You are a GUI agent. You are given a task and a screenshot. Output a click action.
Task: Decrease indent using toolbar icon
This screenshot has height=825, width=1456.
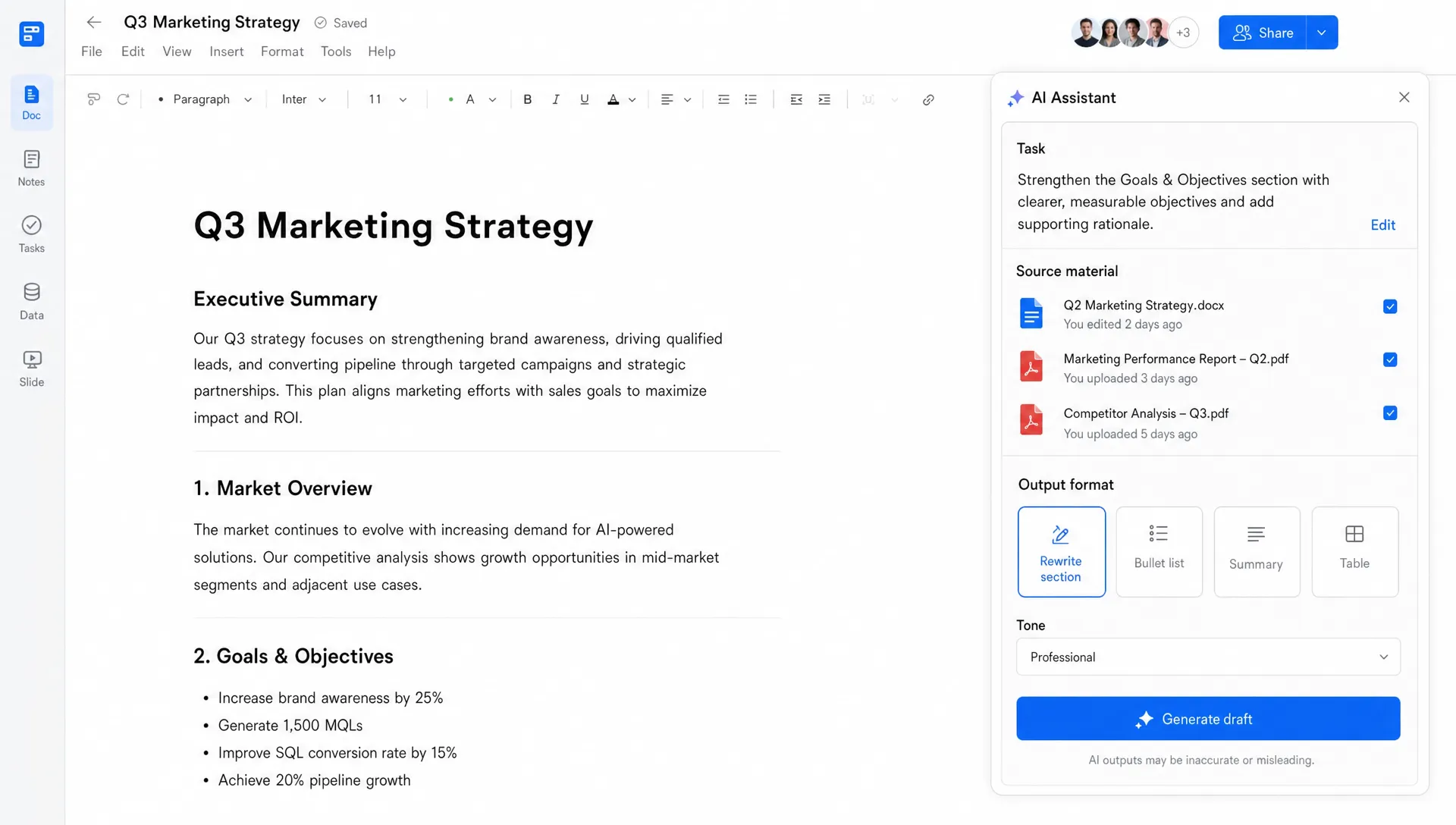coord(796,99)
